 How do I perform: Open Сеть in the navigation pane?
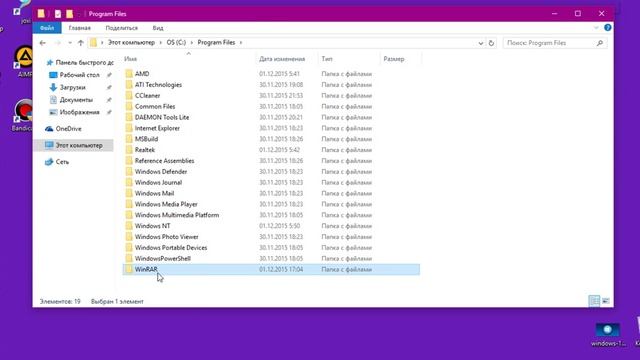62,162
